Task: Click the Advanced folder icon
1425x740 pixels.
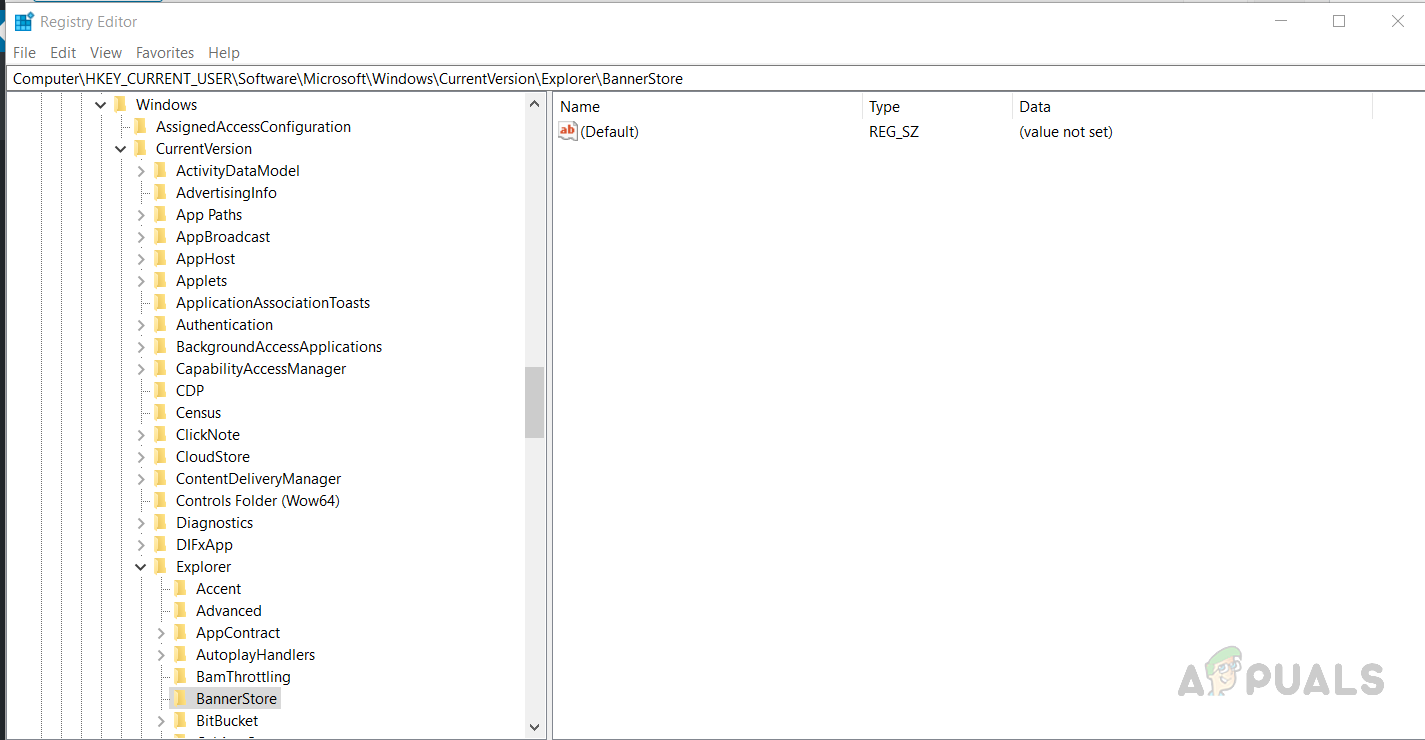Action: point(181,610)
